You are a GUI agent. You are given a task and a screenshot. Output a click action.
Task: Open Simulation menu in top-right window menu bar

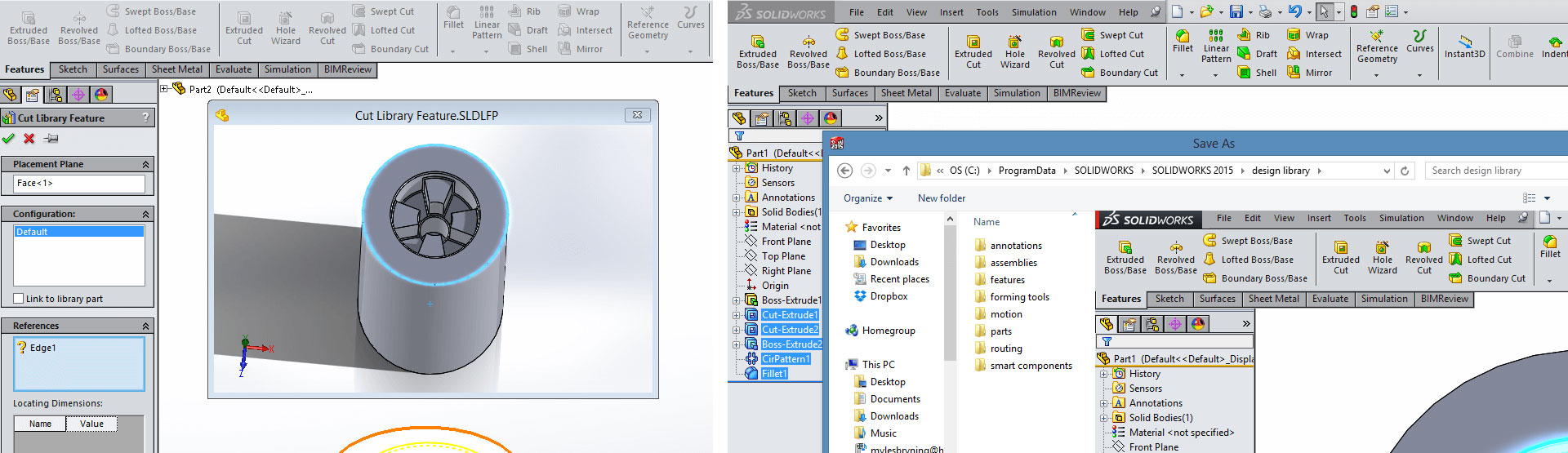point(1034,12)
